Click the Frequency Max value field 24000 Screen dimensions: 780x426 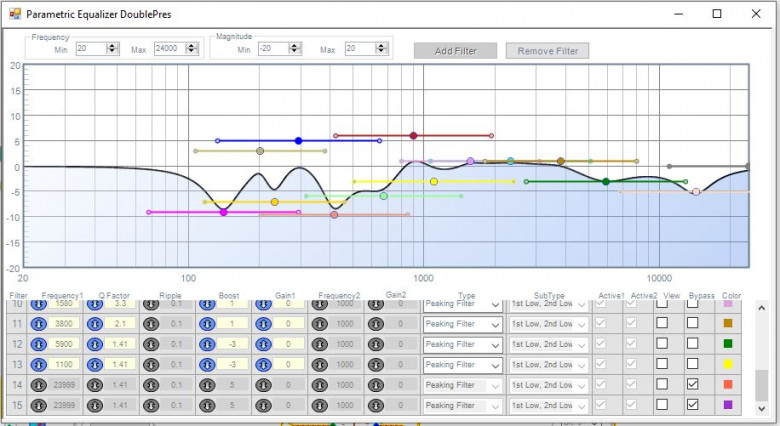coord(170,48)
